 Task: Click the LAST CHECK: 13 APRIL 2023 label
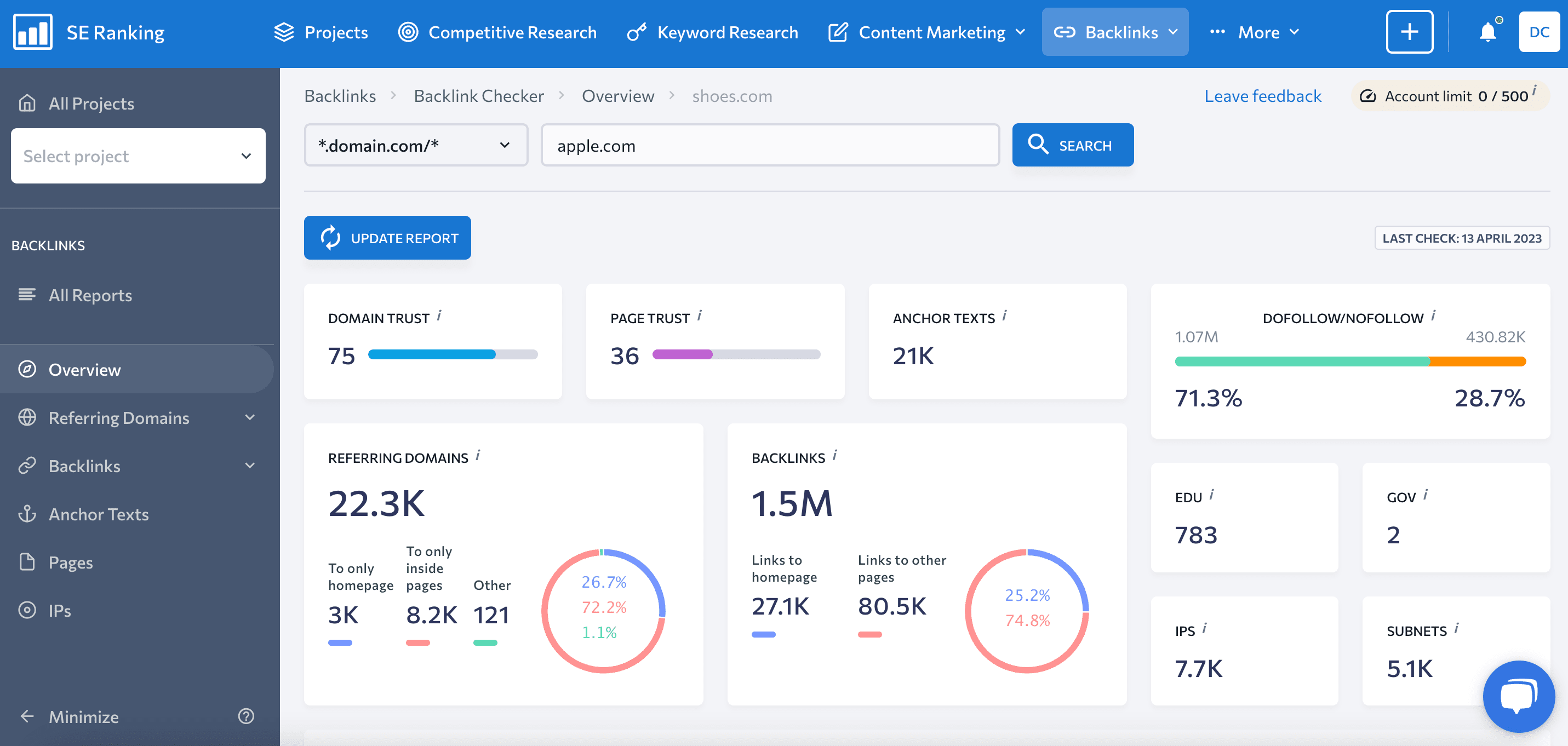pos(1462,238)
